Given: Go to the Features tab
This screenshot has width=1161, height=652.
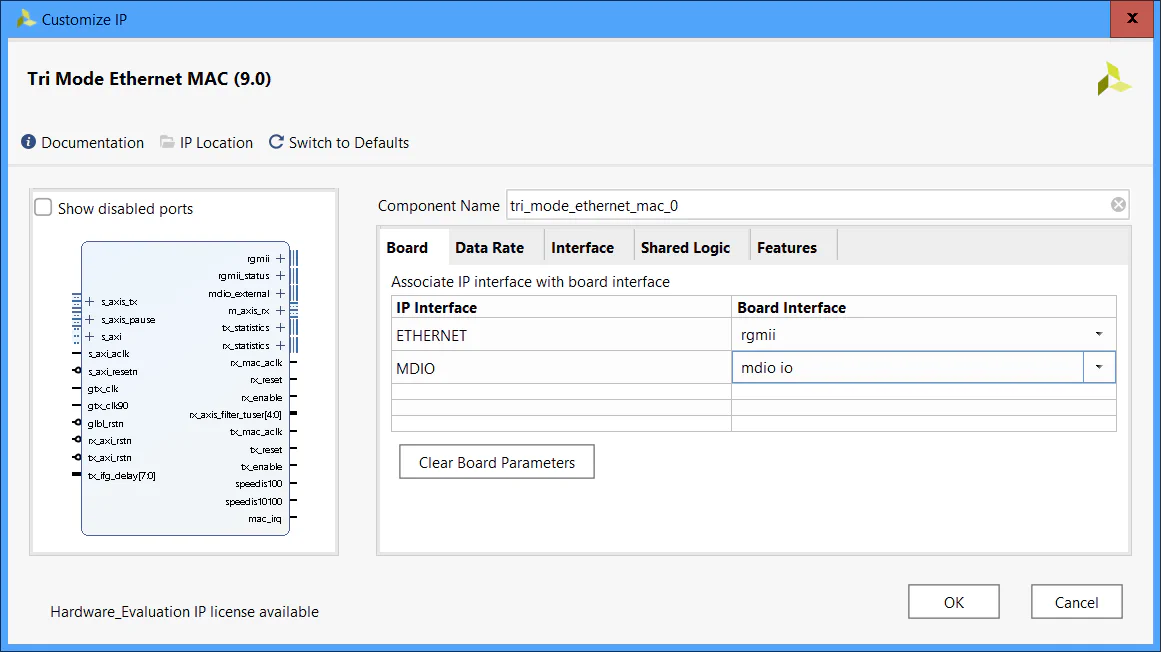Looking at the screenshot, I should tap(786, 247).
